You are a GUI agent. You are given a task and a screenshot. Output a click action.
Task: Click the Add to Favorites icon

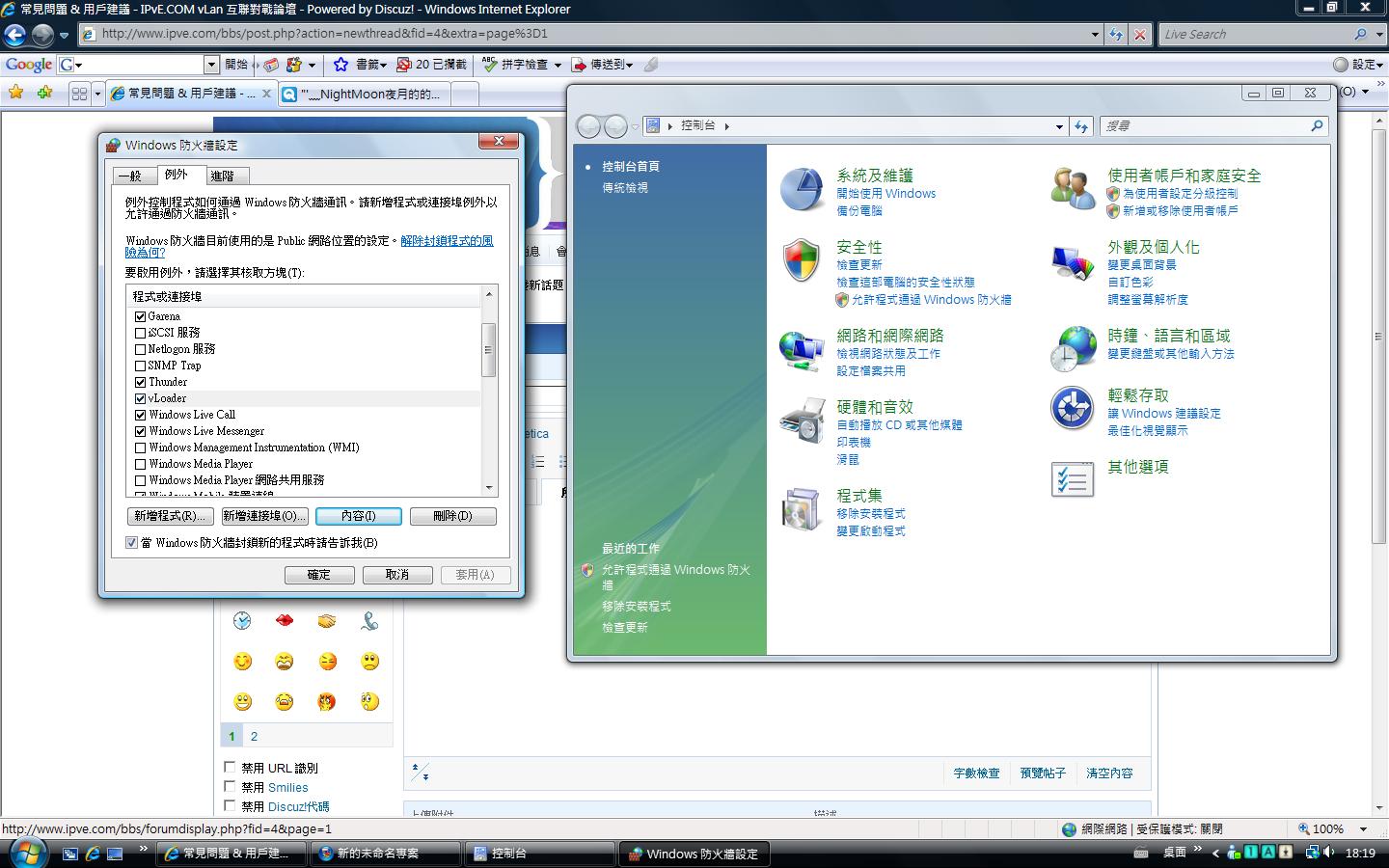tap(45, 93)
